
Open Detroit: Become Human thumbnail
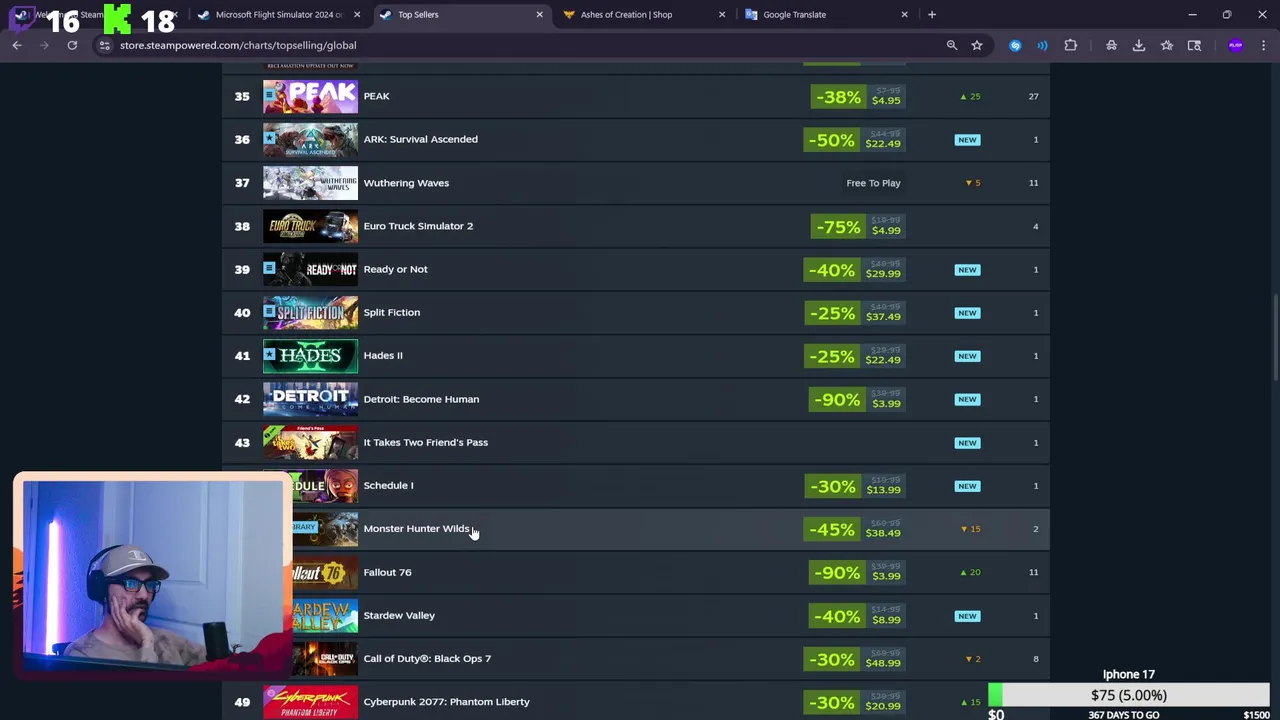tap(310, 399)
